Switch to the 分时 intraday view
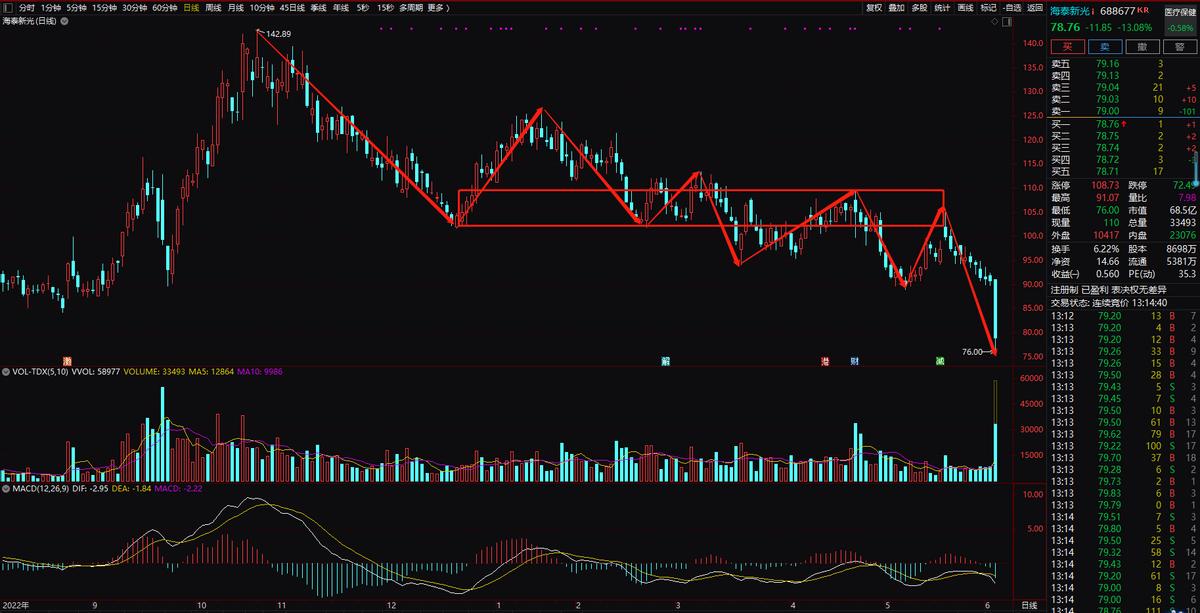 [27, 7]
